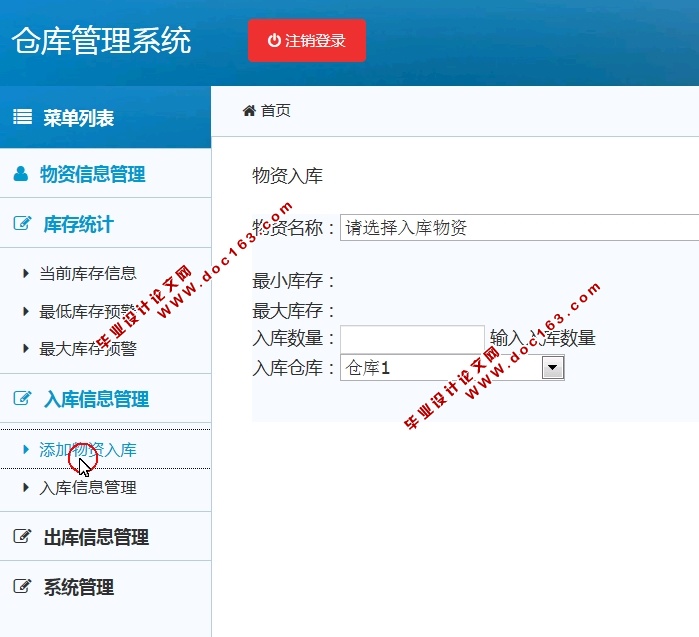Open 最大库存预警 submenu item
The height and width of the screenshot is (637, 699).
coord(88,349)
